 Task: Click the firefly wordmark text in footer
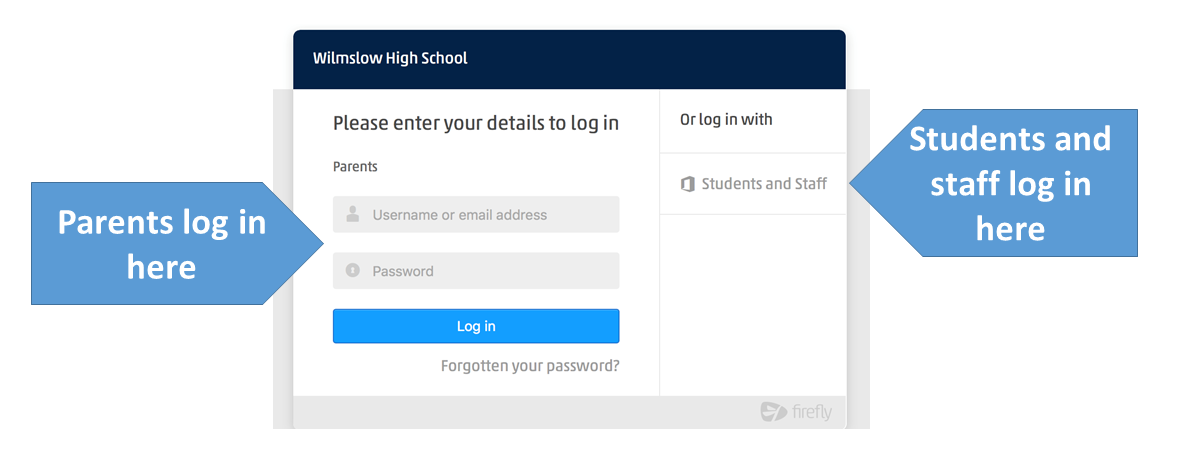coord(811,412)
